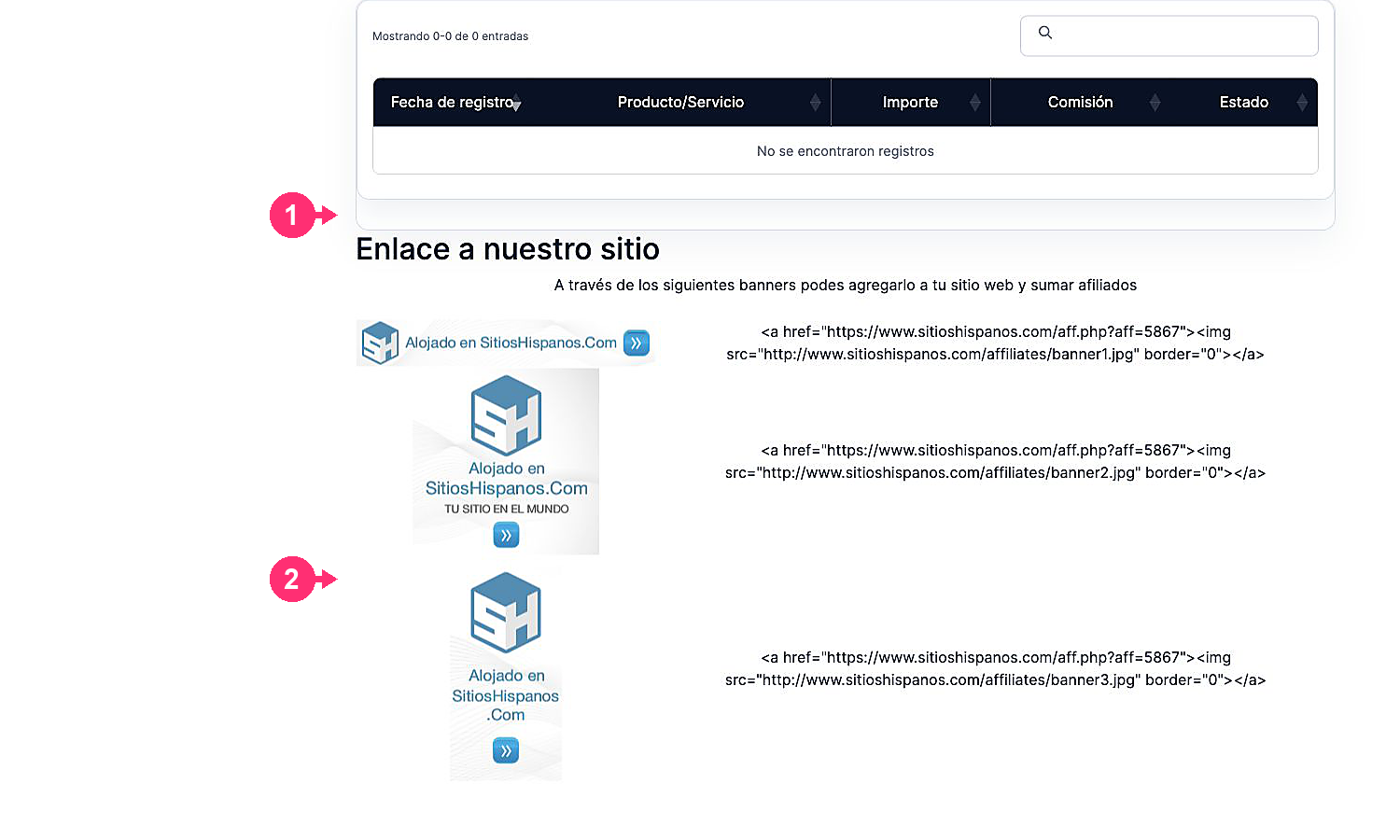Click sort arrows next to Comisión
The image size is (1400, 840).
(1155, 103)
